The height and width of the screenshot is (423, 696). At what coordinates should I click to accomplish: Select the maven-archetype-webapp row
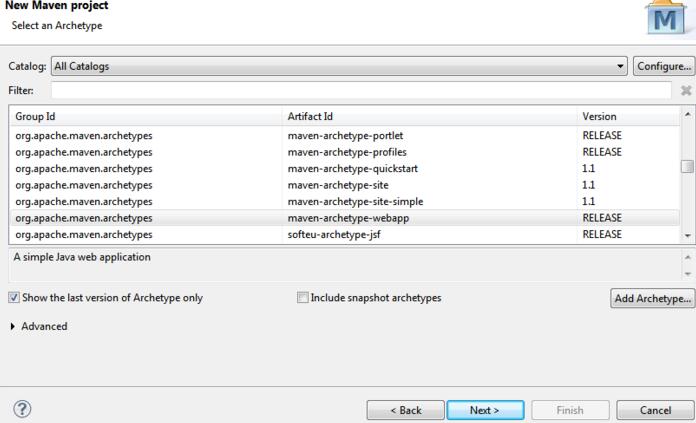point(344,218)
